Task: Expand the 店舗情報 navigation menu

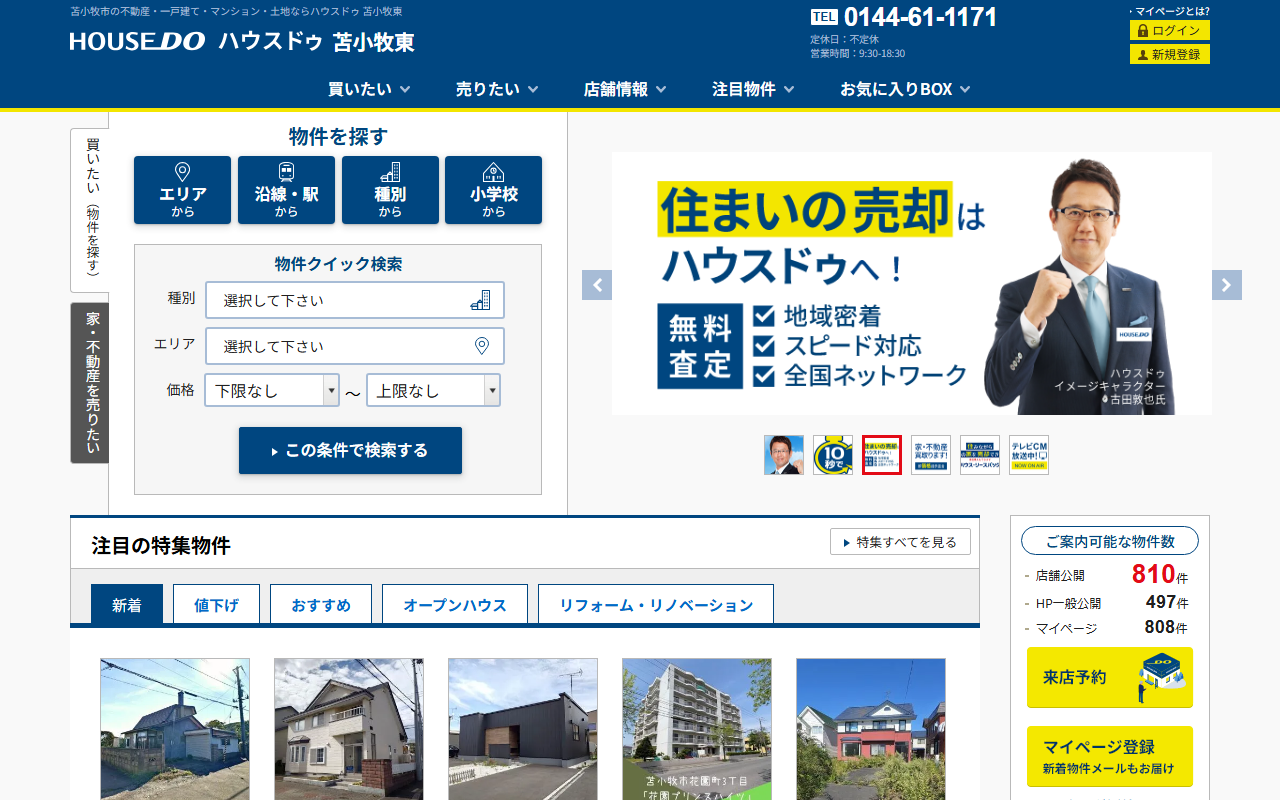Action: [625, 89]
